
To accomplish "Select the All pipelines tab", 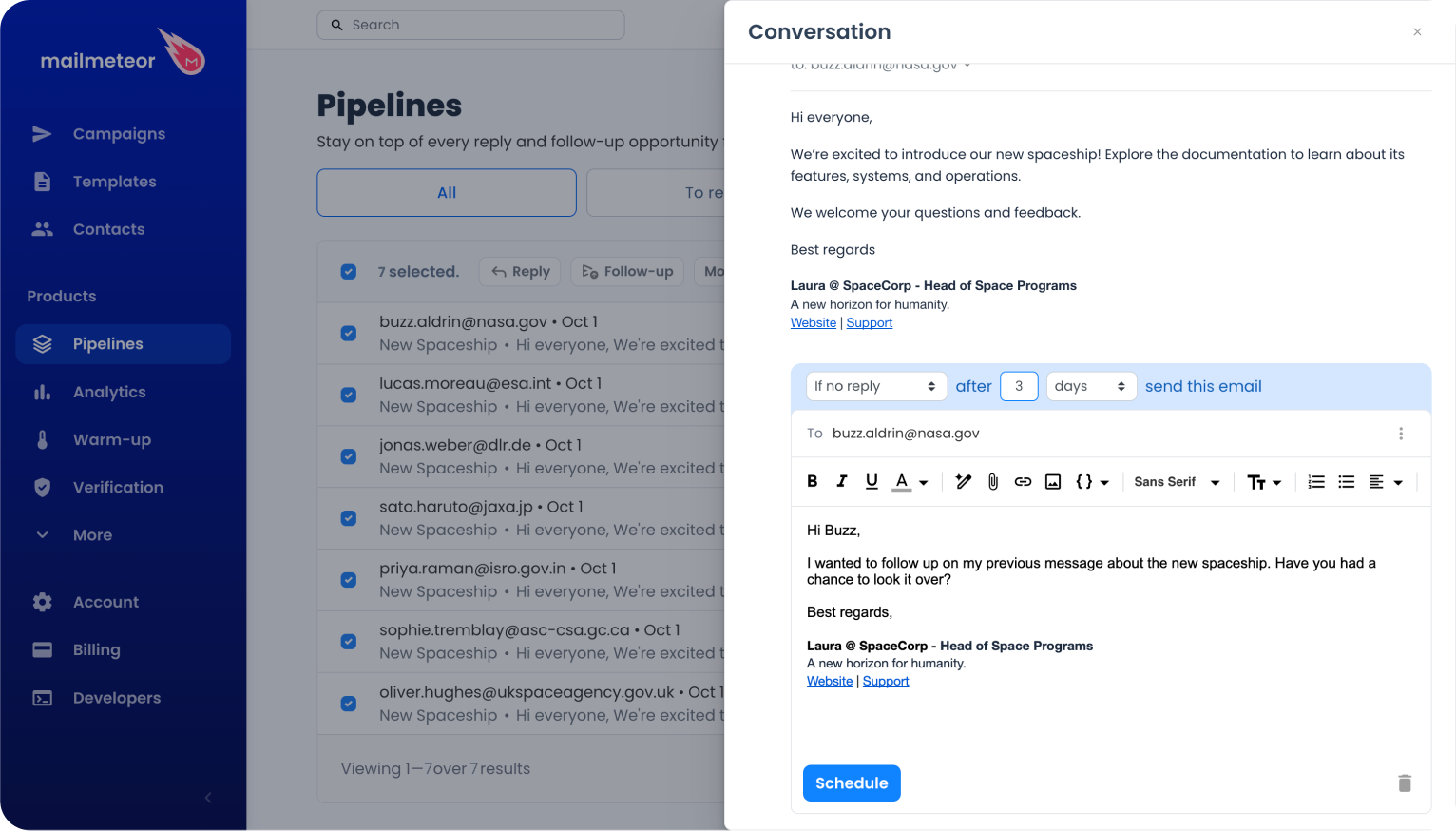I will 447,193.
